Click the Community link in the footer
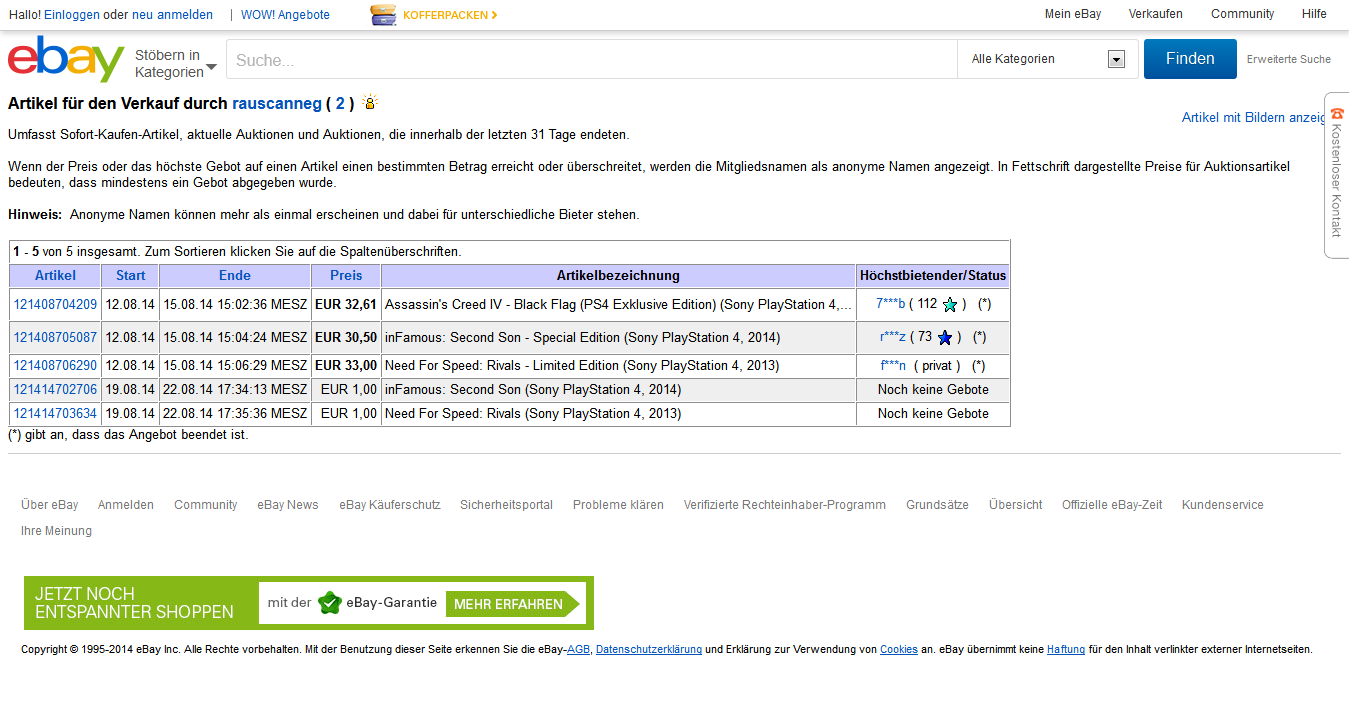The image size is (1349, 708). pos(206,505)
